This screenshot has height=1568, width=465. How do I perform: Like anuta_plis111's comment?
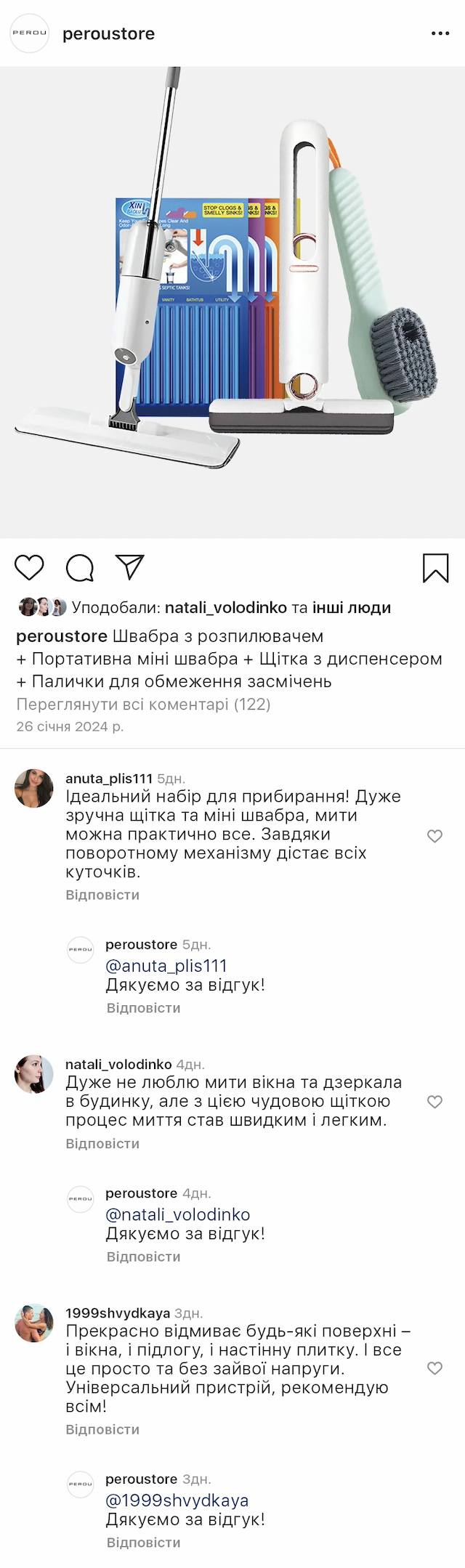(x=434, y=836)
